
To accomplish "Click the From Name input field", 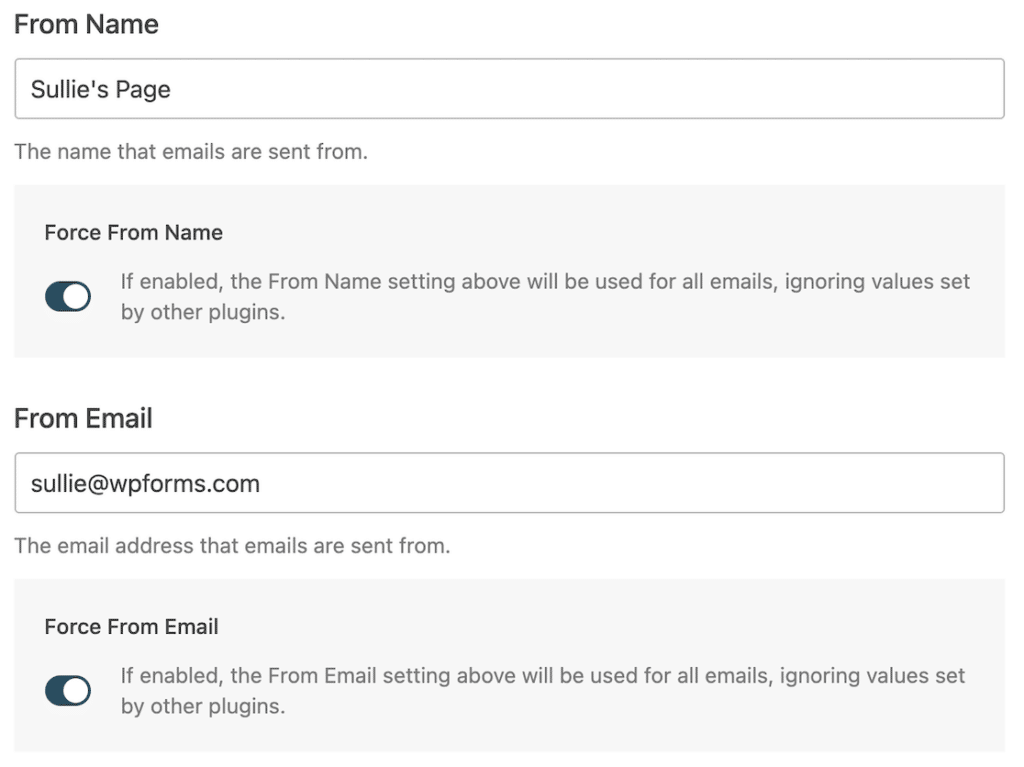I will click(510, 89).
